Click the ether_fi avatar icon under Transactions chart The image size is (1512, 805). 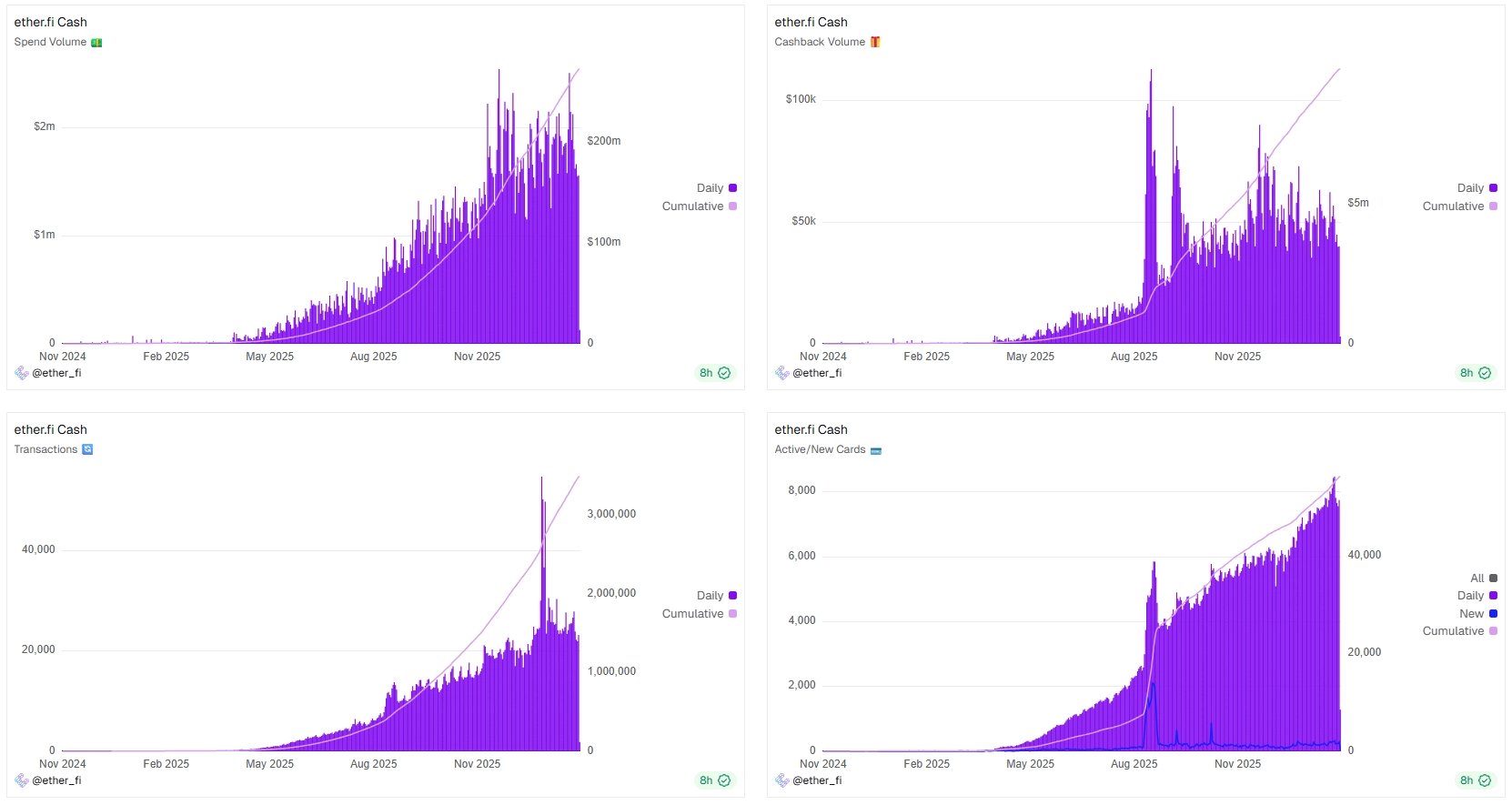[22, 780]
